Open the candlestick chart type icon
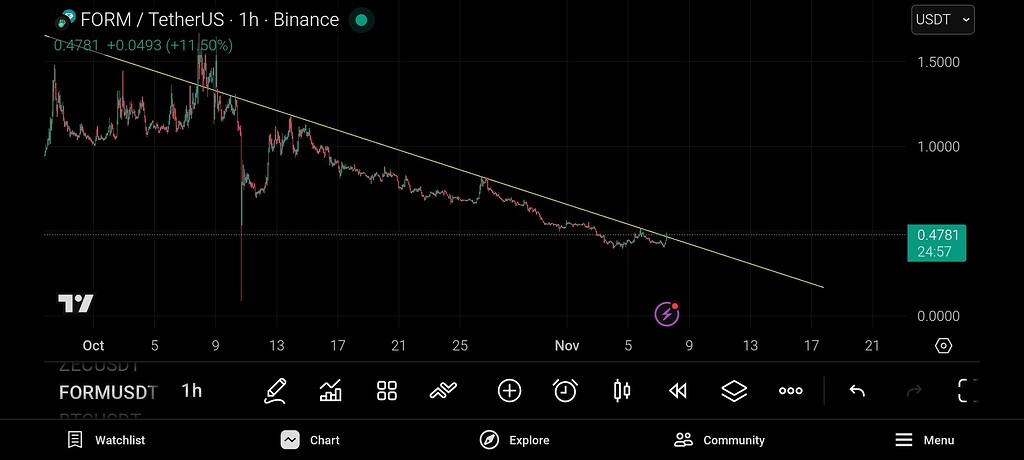This screenshot has width=1024, height=460. click(x=621, y=391)
